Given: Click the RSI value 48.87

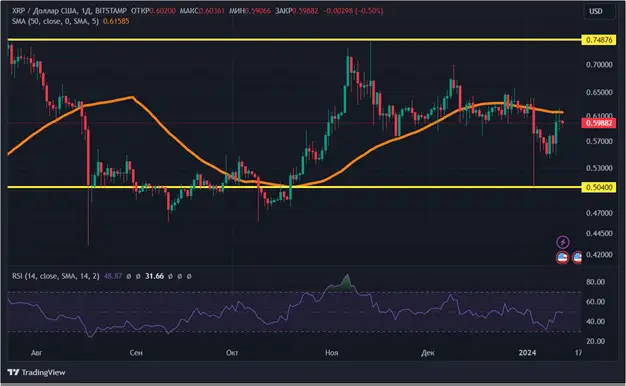Looking at the screenshot, I should pos(113,276).
